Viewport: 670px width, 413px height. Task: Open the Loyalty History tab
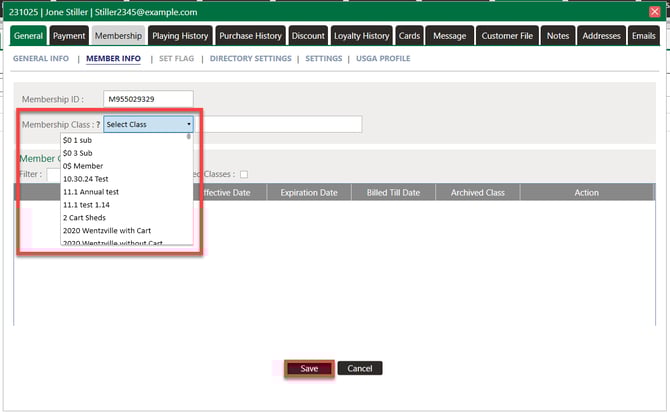[362, 36]
